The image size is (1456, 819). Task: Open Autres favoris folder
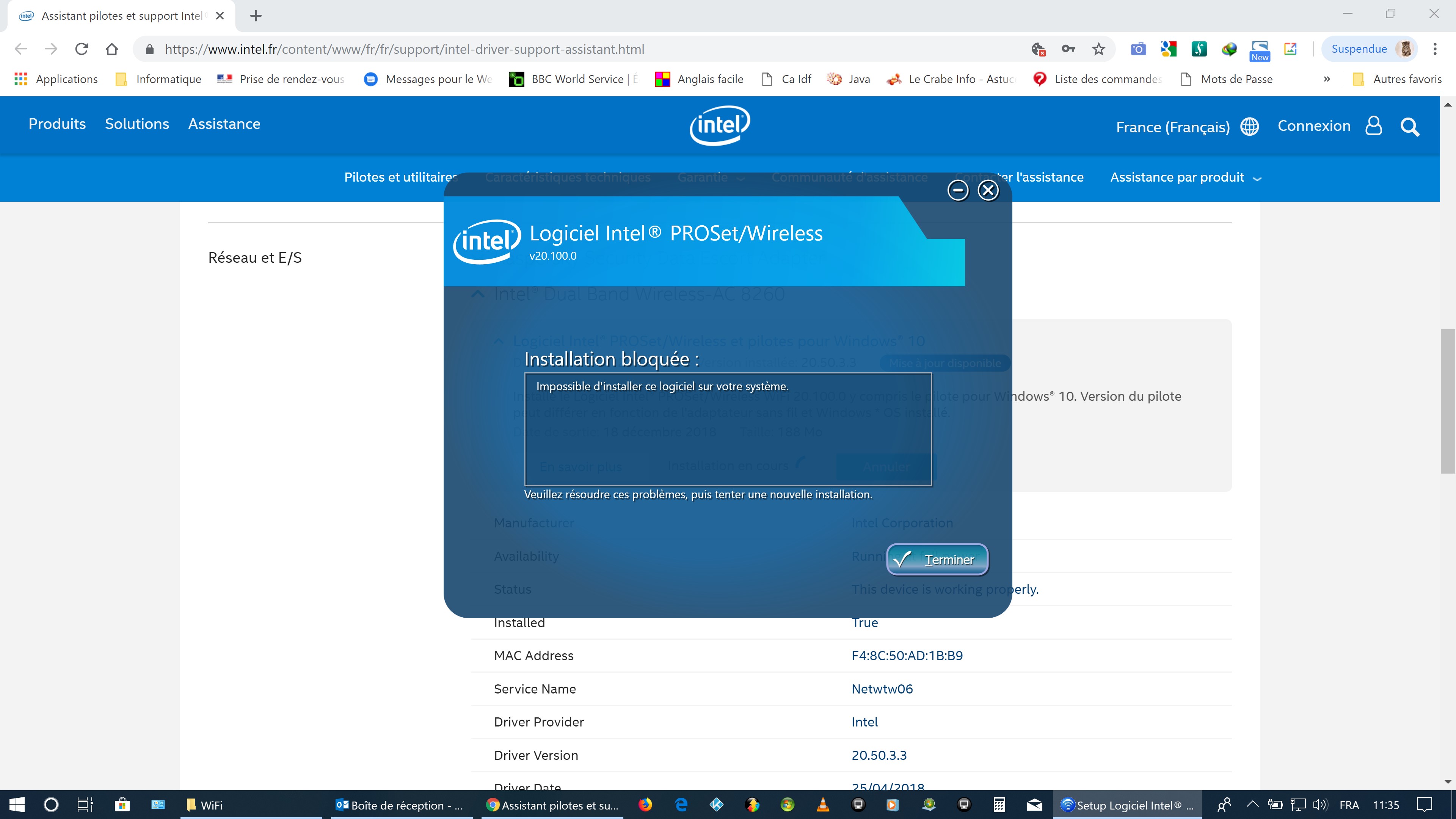[1396, 79]
